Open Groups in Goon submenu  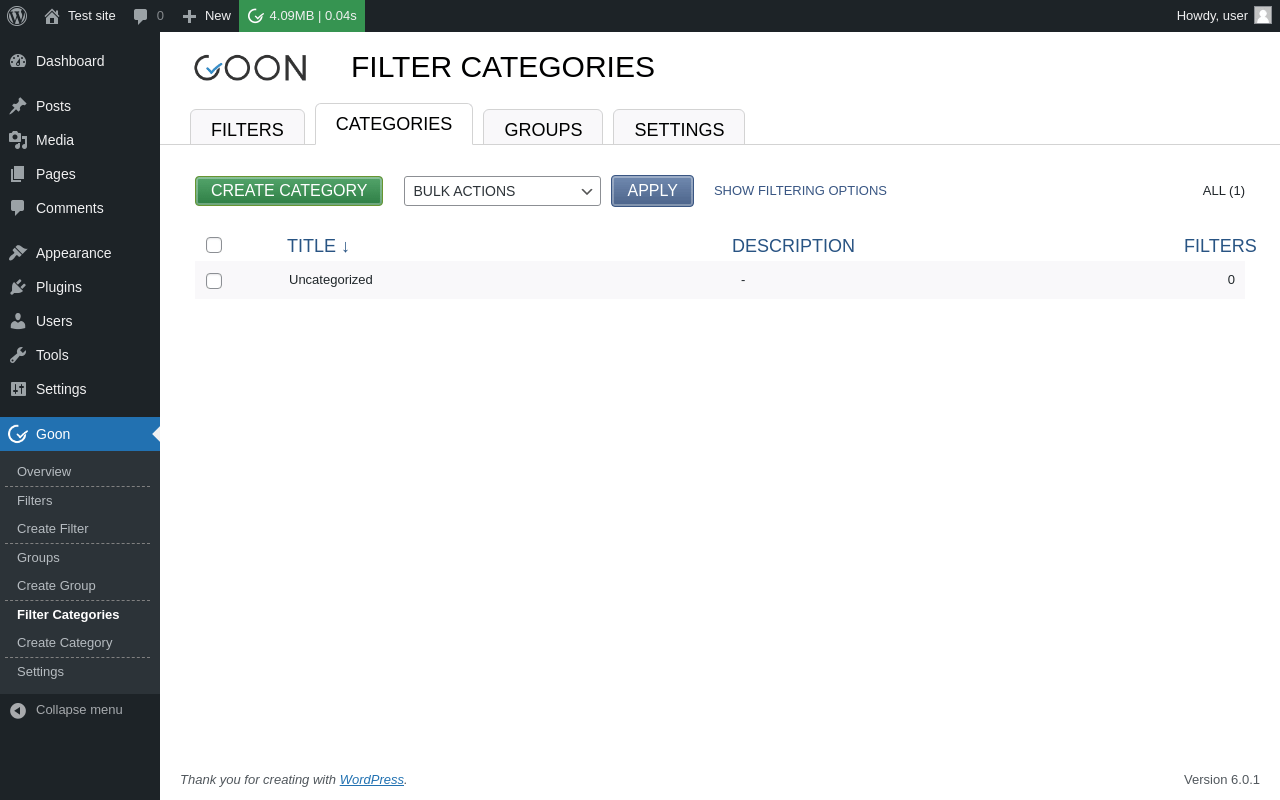pyautogui.click(x=38, y=558)
